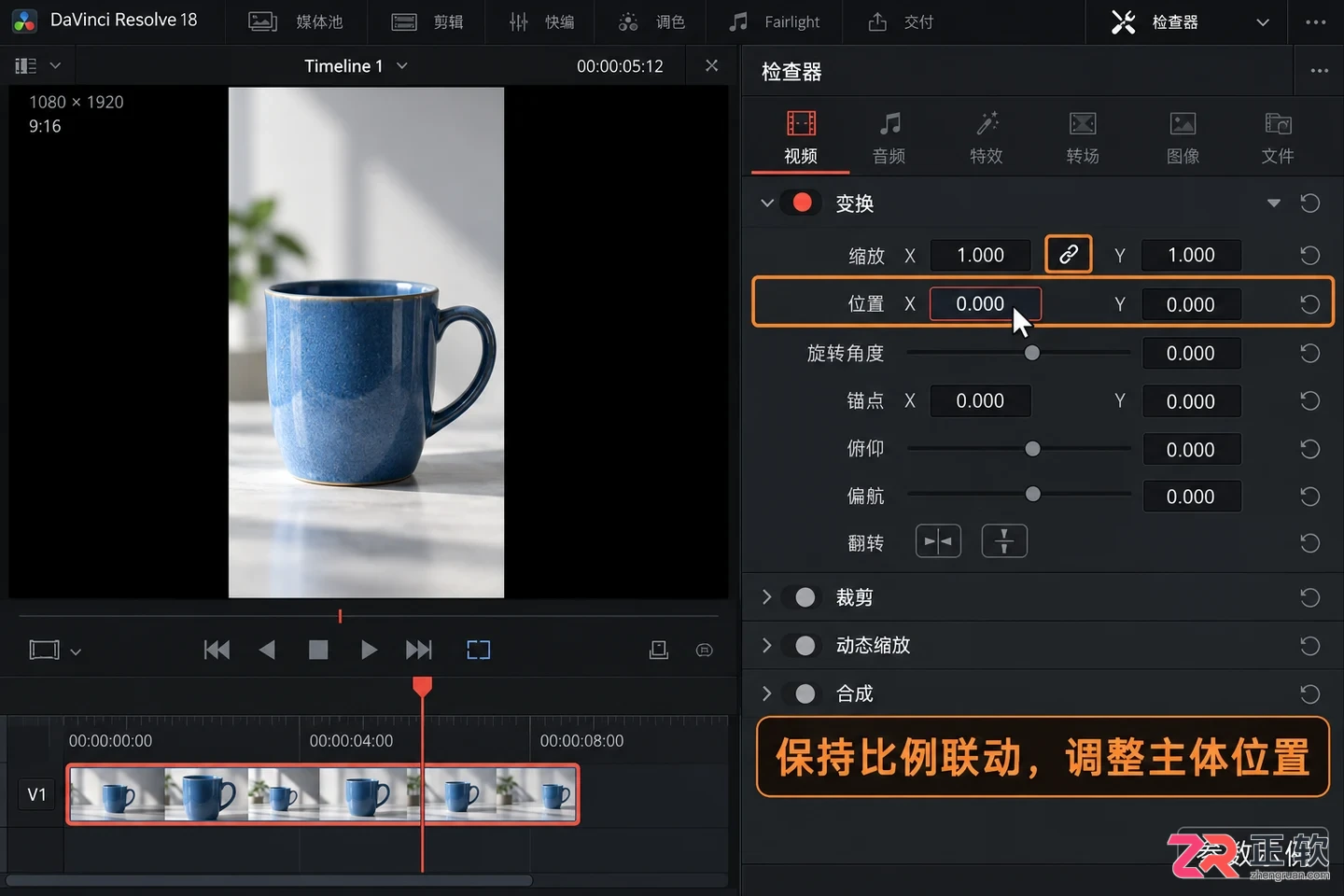Open the Timeline 1 name dropdown

[x=402, y=66]
